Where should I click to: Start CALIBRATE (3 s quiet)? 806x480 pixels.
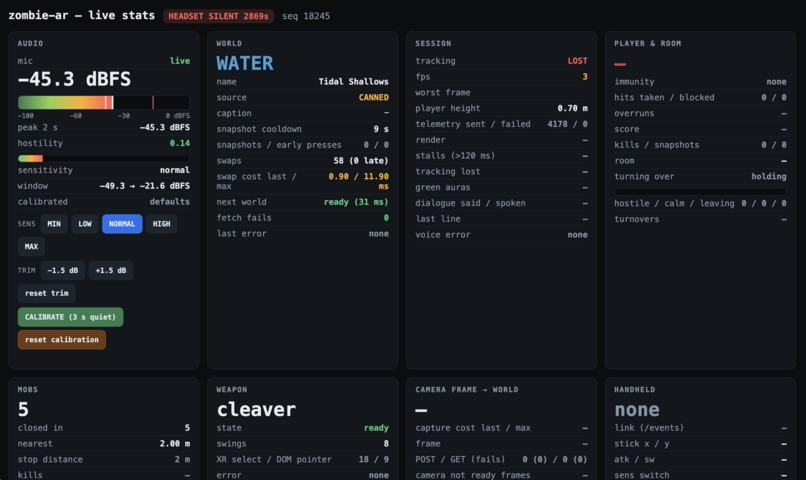(x=70, y=317)
